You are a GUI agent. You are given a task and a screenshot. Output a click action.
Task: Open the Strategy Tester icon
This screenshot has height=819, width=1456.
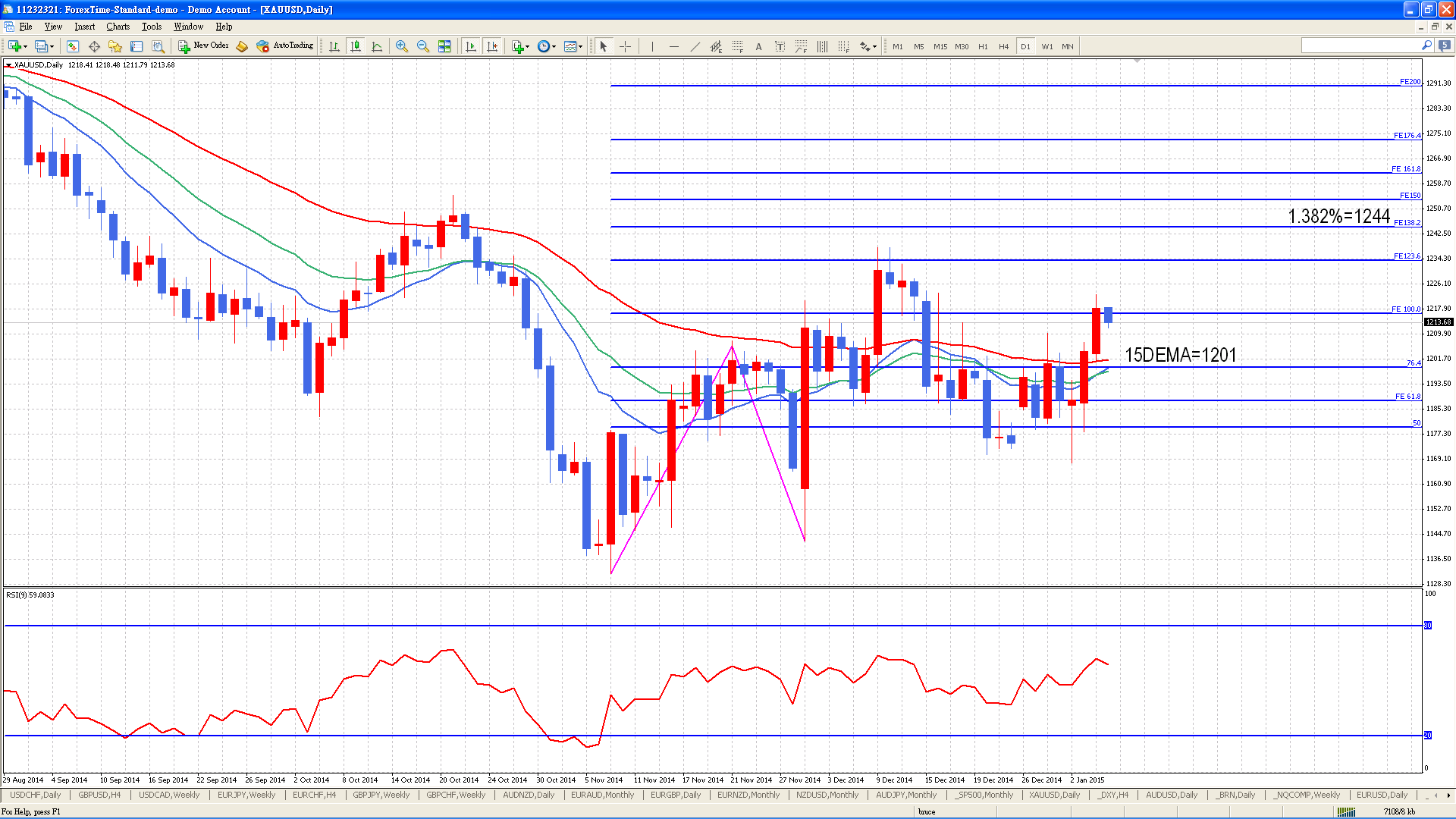coord(158,46)
